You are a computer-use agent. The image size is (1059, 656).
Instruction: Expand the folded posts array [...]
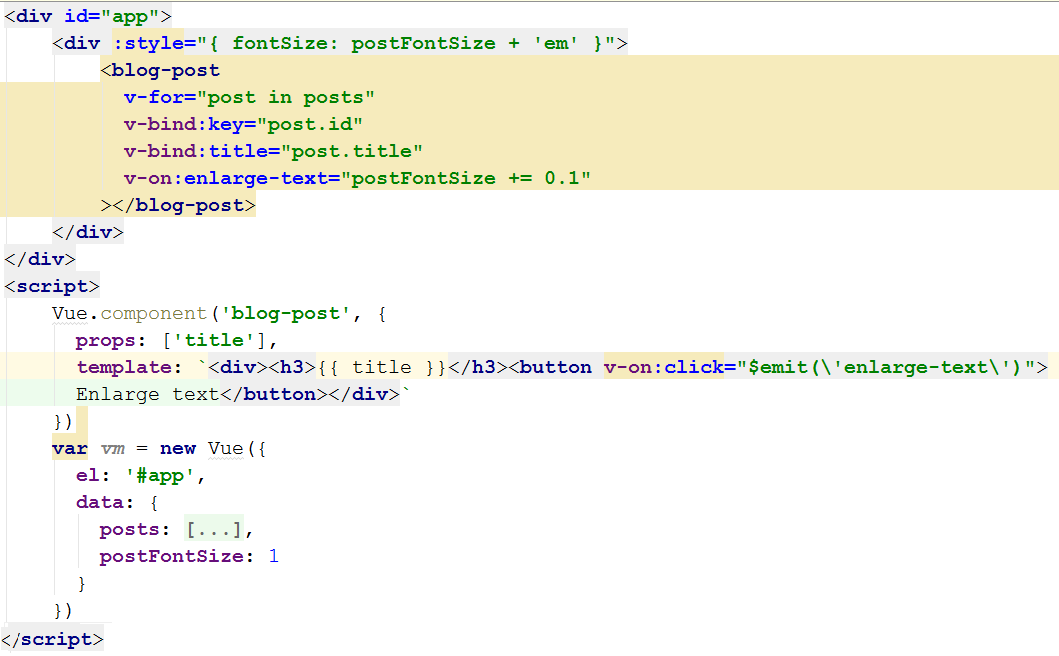click(213, 530)
